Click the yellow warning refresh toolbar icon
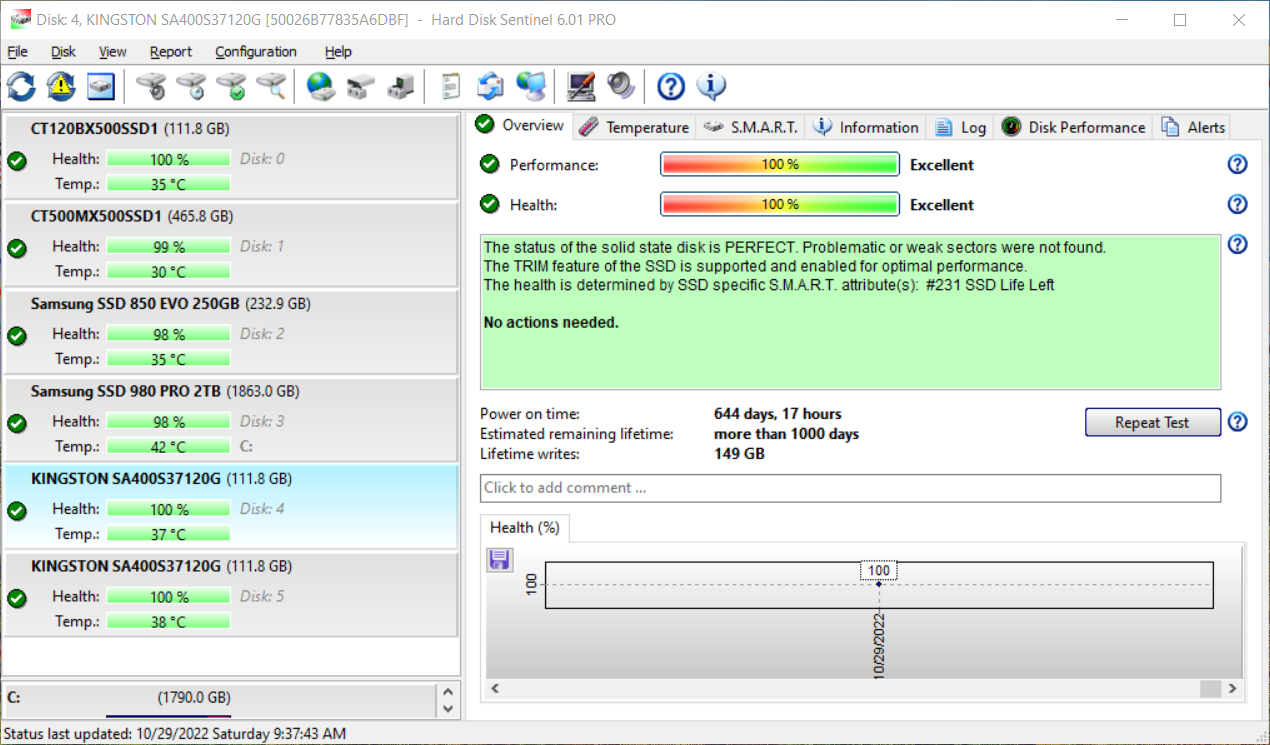Viewport: 1270px width, 745px height. [61, 86]
